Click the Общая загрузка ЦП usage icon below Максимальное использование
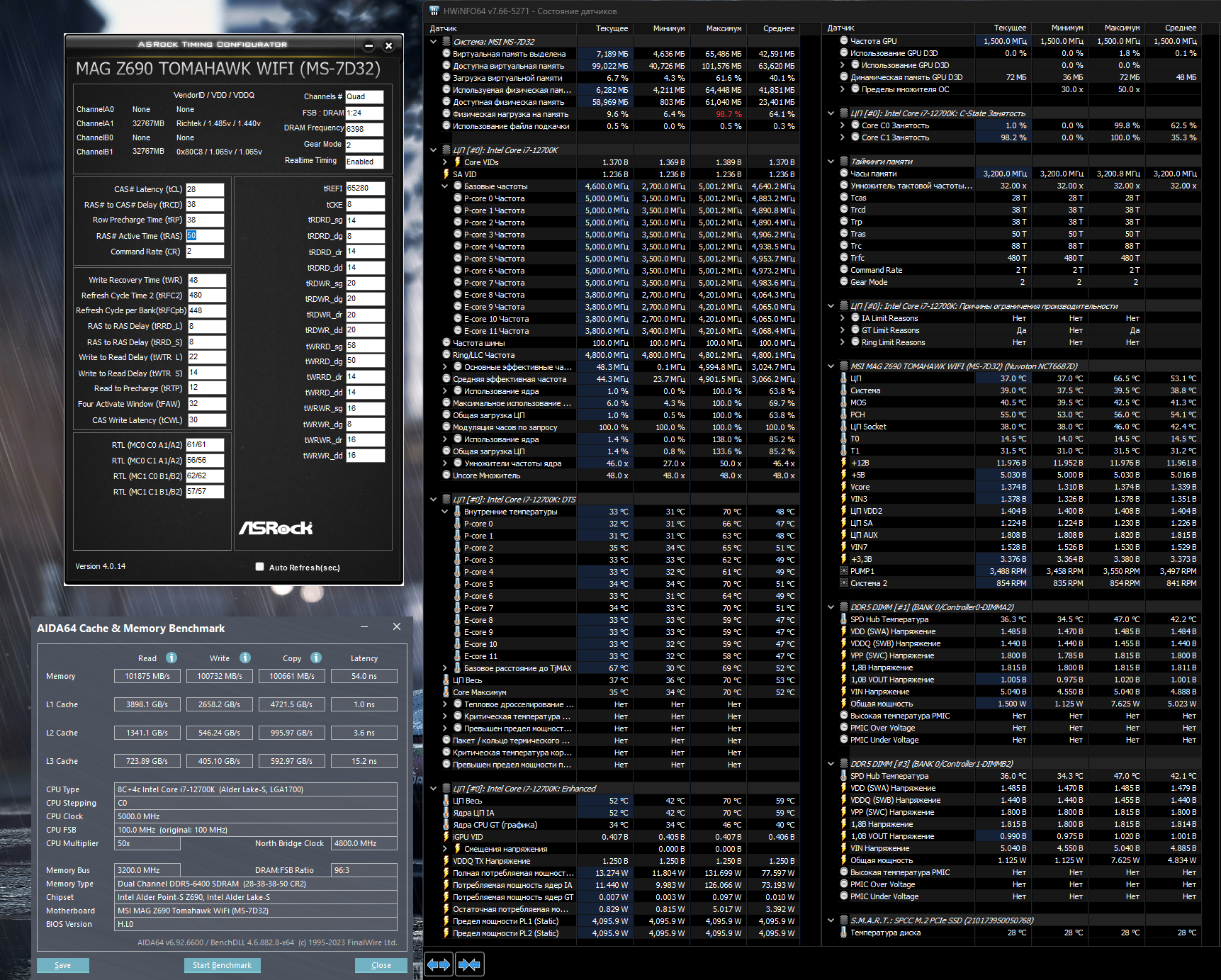 click(446, 415)
